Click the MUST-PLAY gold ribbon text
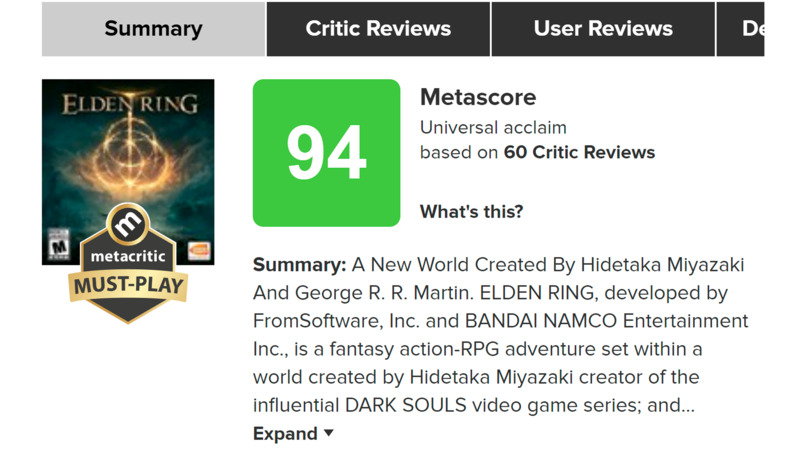Image resolution: width=800 pixels, height=470 pixels. [x=128, y=285]
